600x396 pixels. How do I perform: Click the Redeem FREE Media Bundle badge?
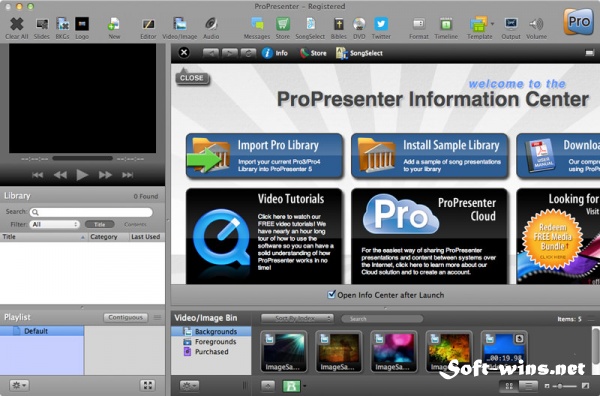(552, 238)
